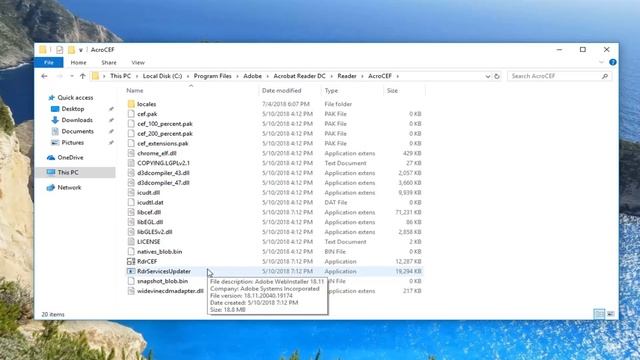Viewport: 640px width, 360px height.
Task: Expand the address bar history dropdown
Action: pyautogui.click(x=488, y=76)
